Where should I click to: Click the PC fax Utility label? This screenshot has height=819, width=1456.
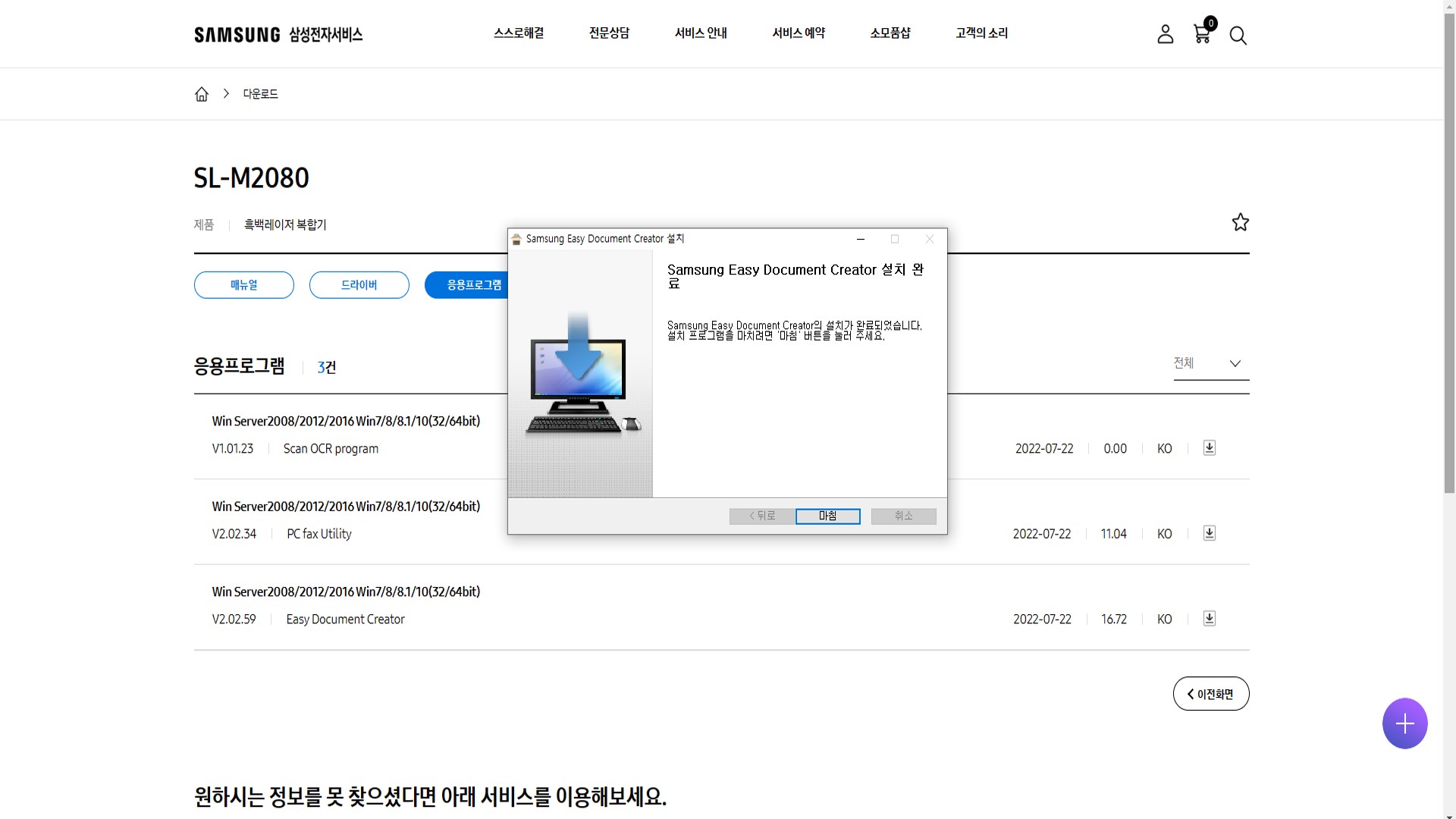coord(319,534)
